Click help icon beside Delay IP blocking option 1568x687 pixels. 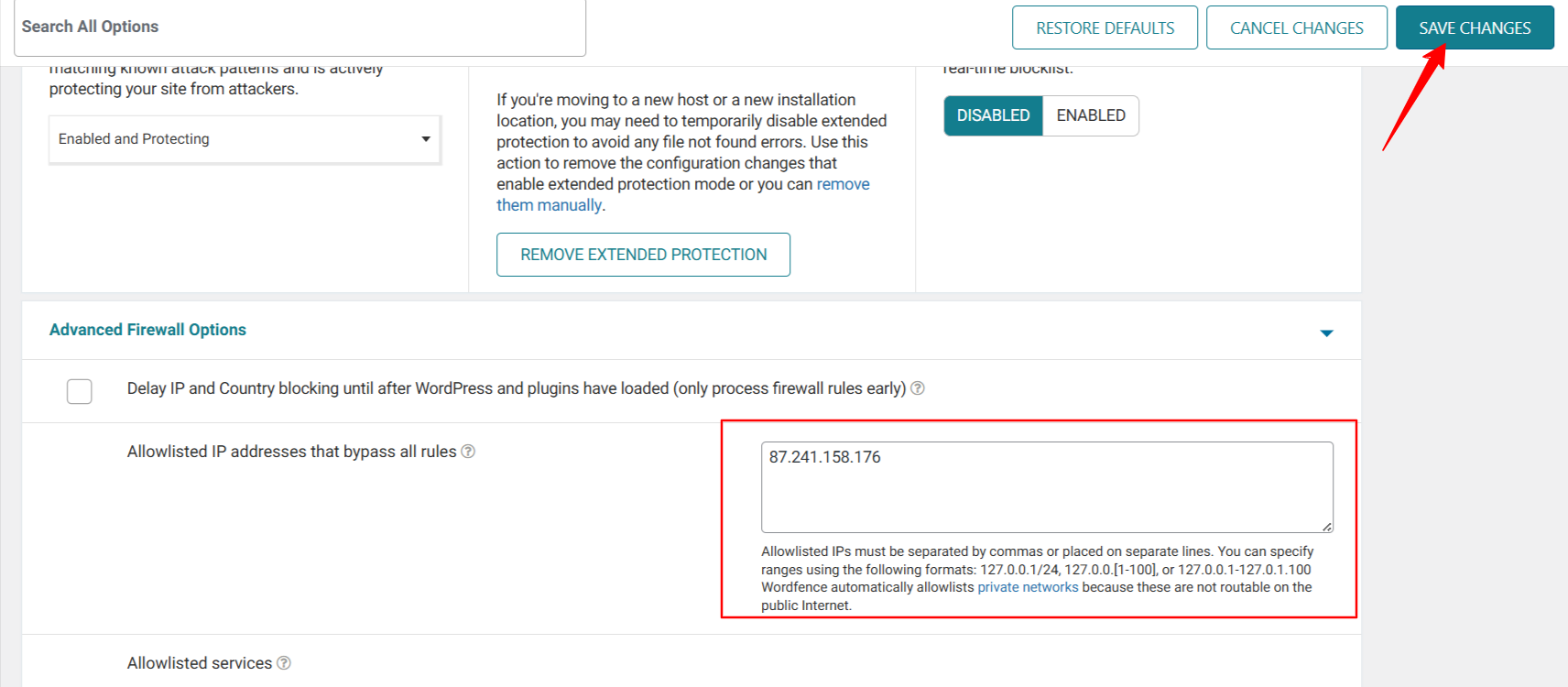click(x=918, y=388)
